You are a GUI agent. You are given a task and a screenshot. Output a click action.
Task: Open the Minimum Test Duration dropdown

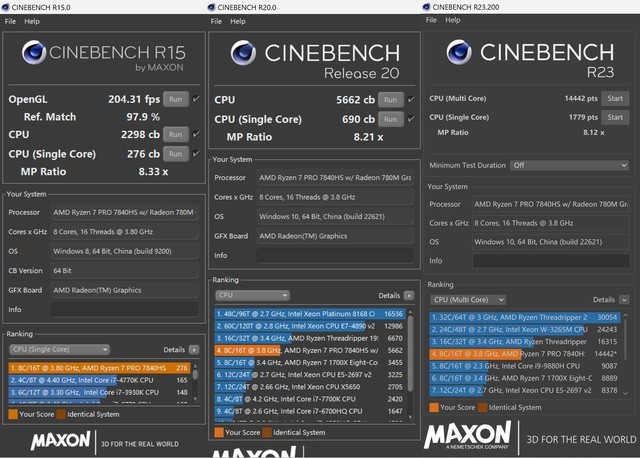[x=568, y=165]
